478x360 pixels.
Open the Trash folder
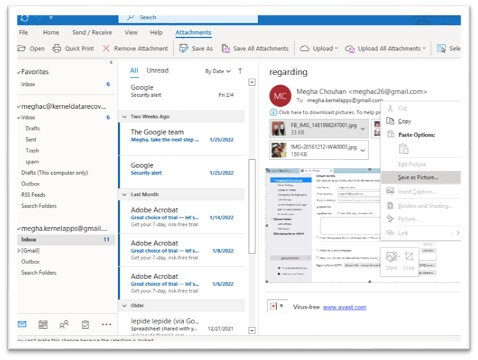32,150
